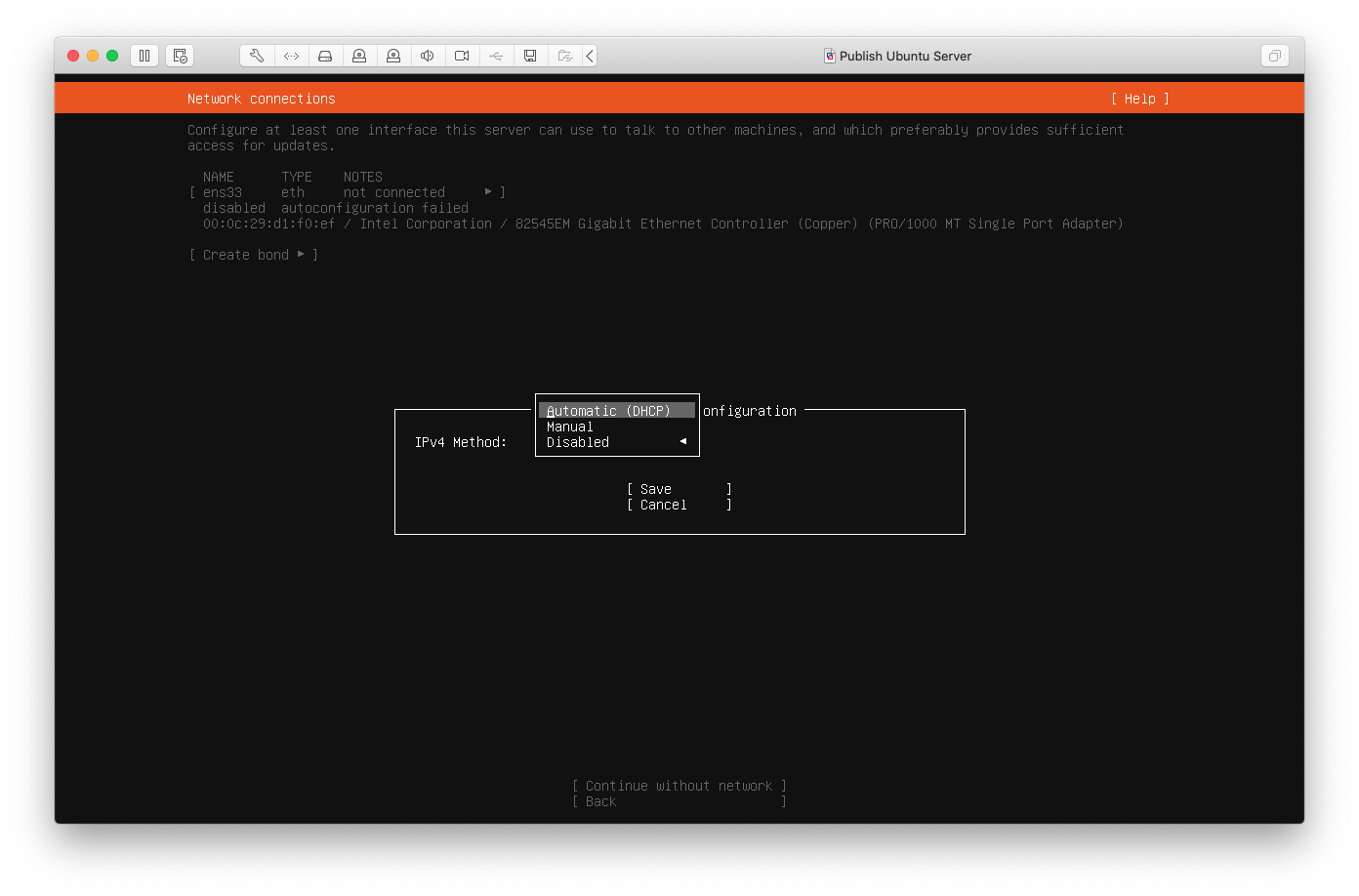The width and height of the screenshot is (1359, 896).
Task: Click the windowed mode button top-right
Action: point(1274,56)
